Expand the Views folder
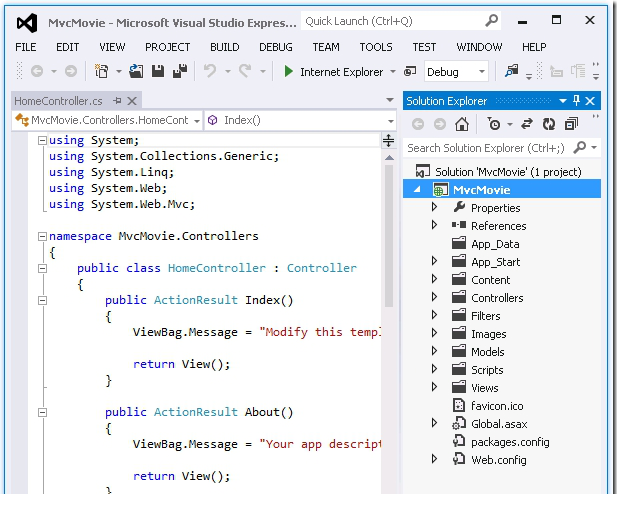Screen dimensions: 617x513 coord(434,387)
